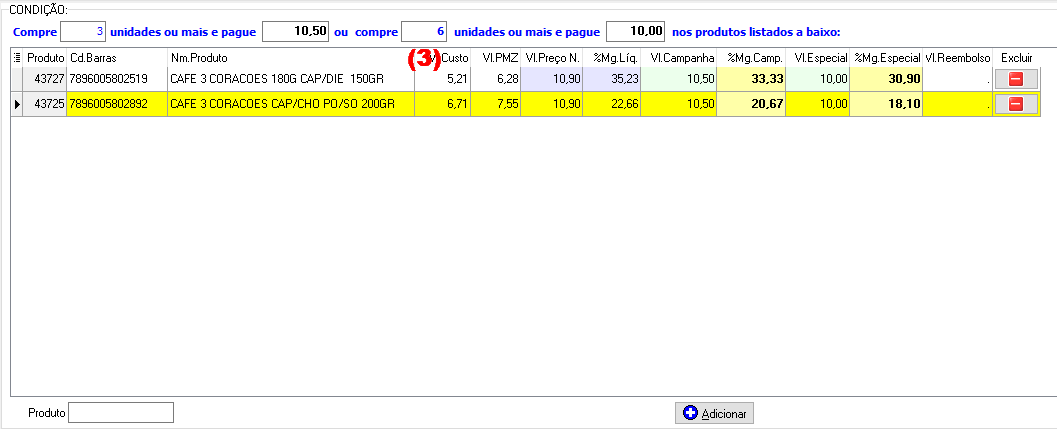Select product code cell 43725
This screenshot has width=1057, height=429.
click(45, 104)
